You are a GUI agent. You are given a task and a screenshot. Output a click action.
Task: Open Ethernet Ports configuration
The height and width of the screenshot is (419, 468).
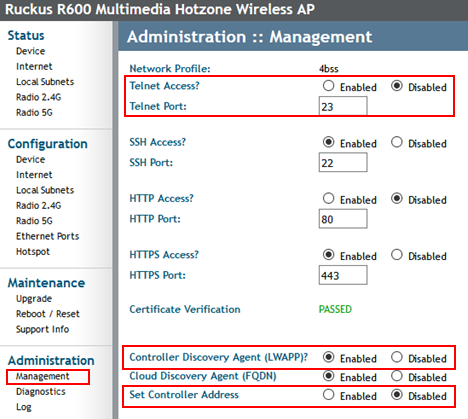click(x=48, y=236)
